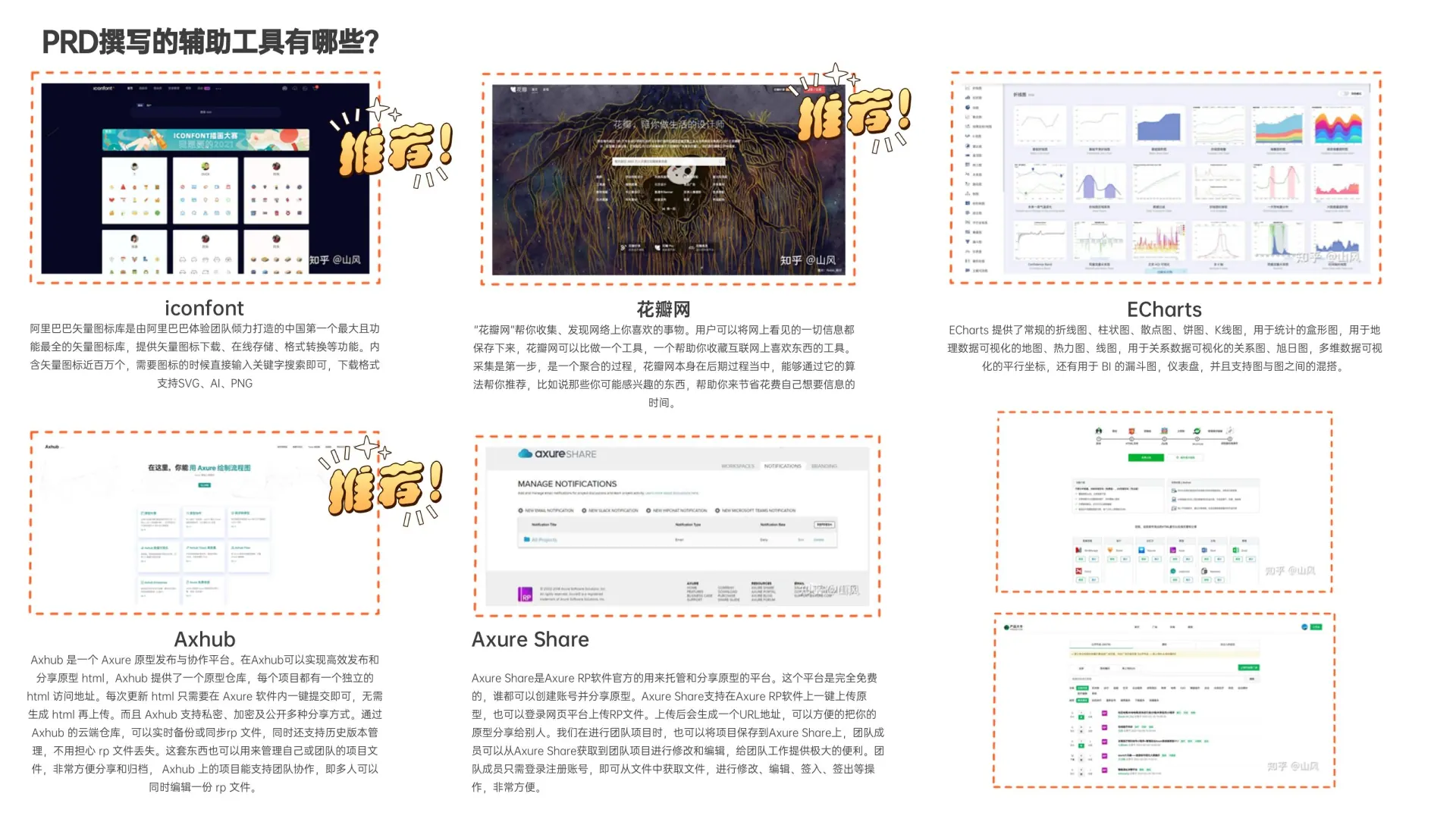
Task: Open the BRANDING tab in Axure Share
Action: tap(824, 466)
